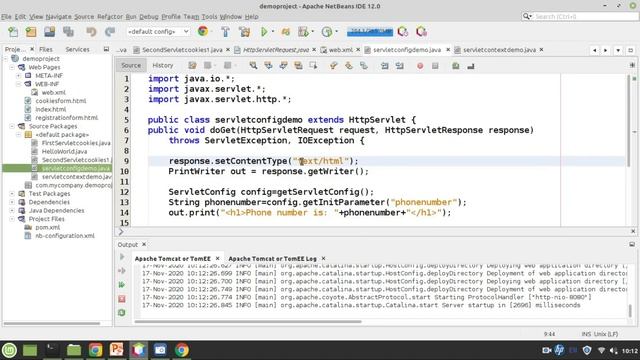Click Shift Line Left editor icon
The width and height of the screenshot is (640, 360).
(x=384, y=66)
